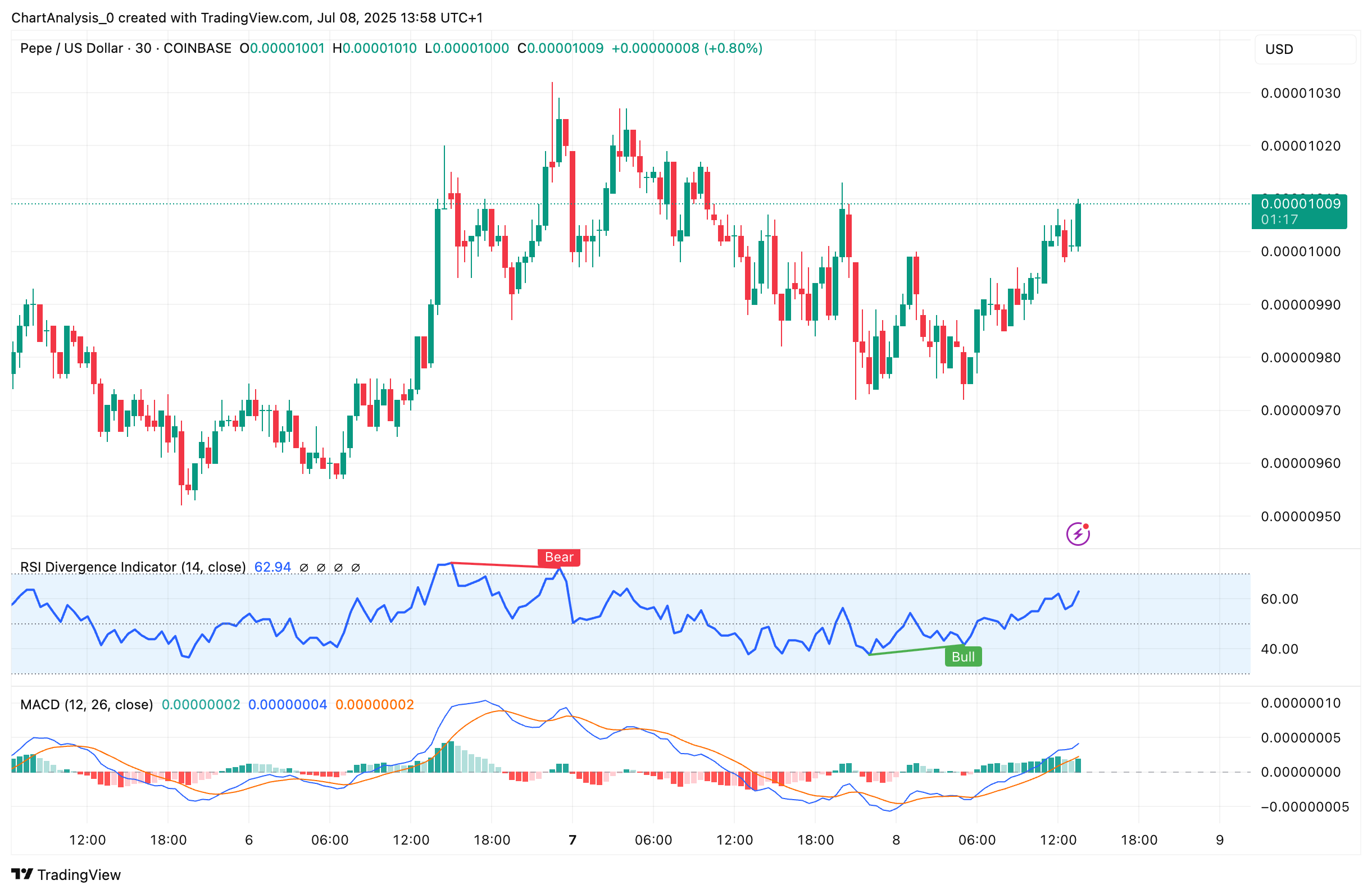Click the bold 7 date label on time axis
Image resolution: width=1372 pixels, height=894 pixels.
(x=573, y=840)
